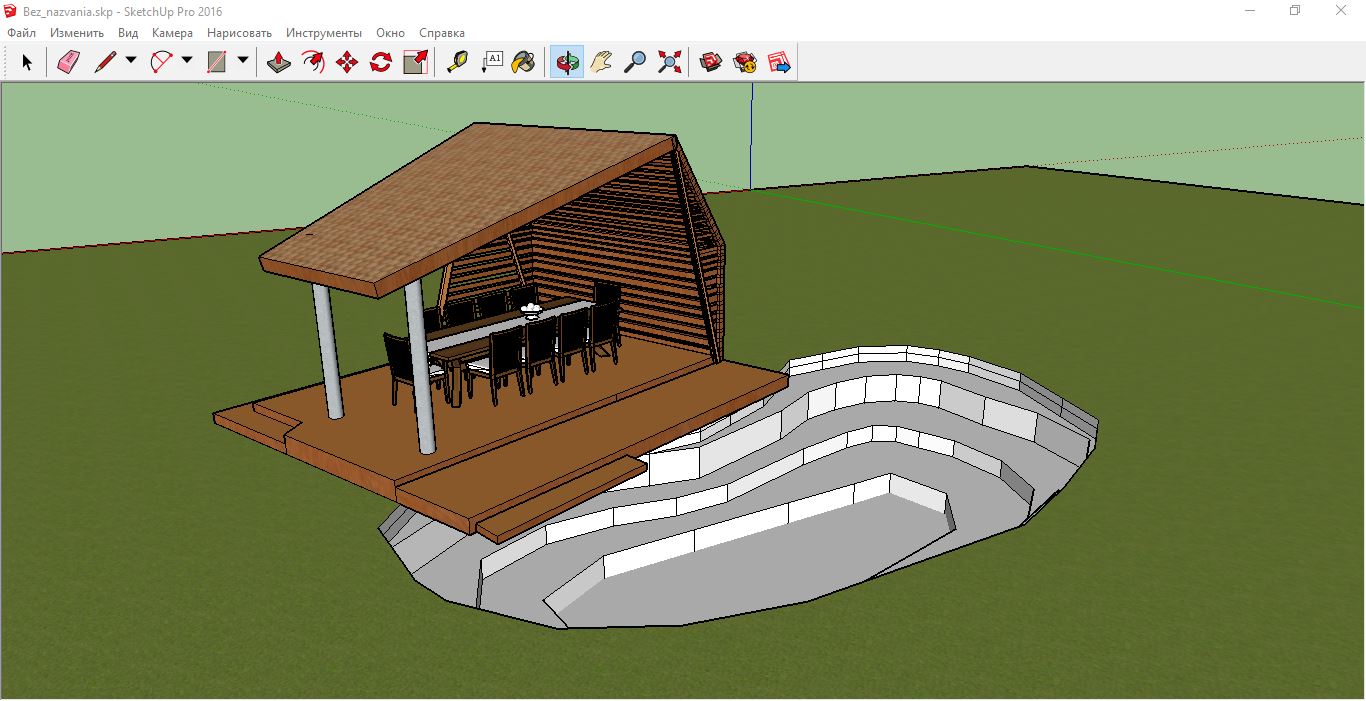Select the arrow Select tool

pos(27,63)
